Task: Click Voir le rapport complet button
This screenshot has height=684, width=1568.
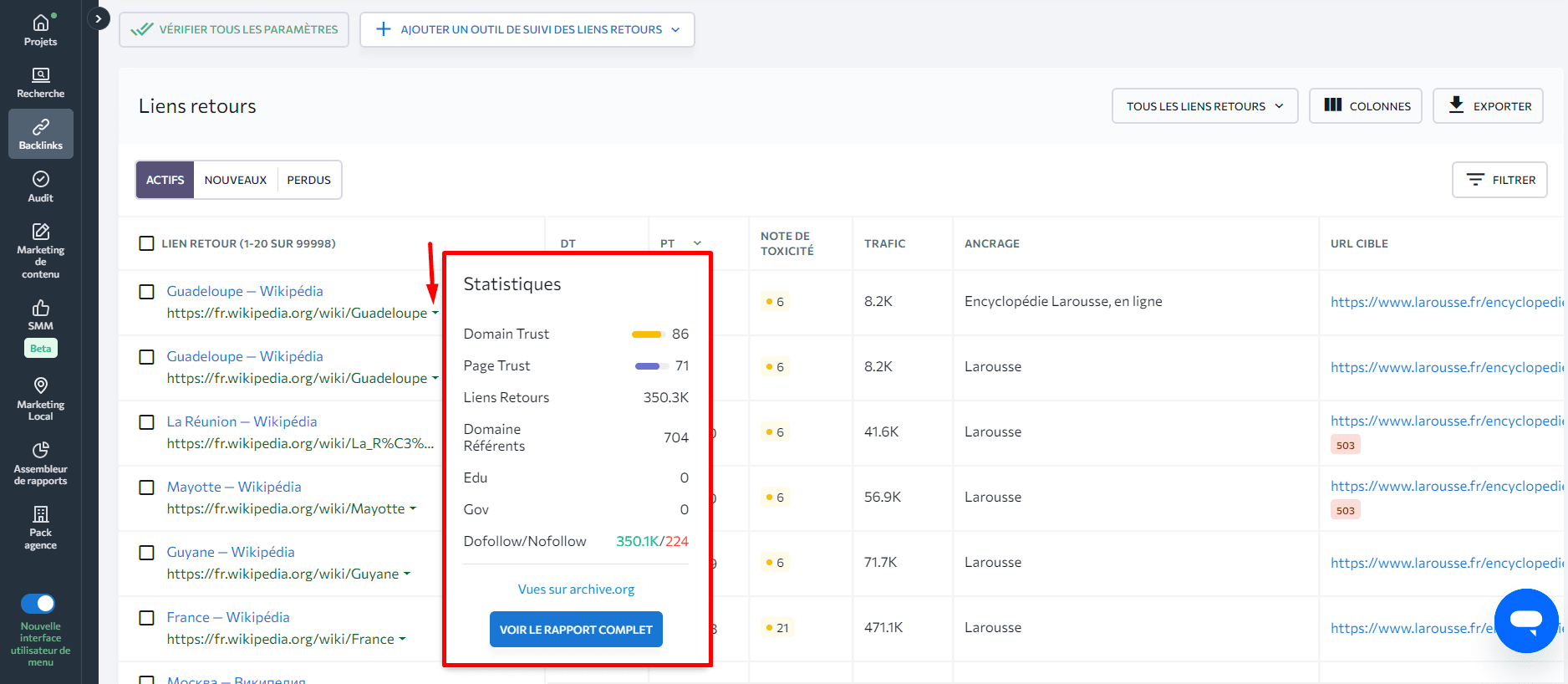Action: (x=576, y=630)
